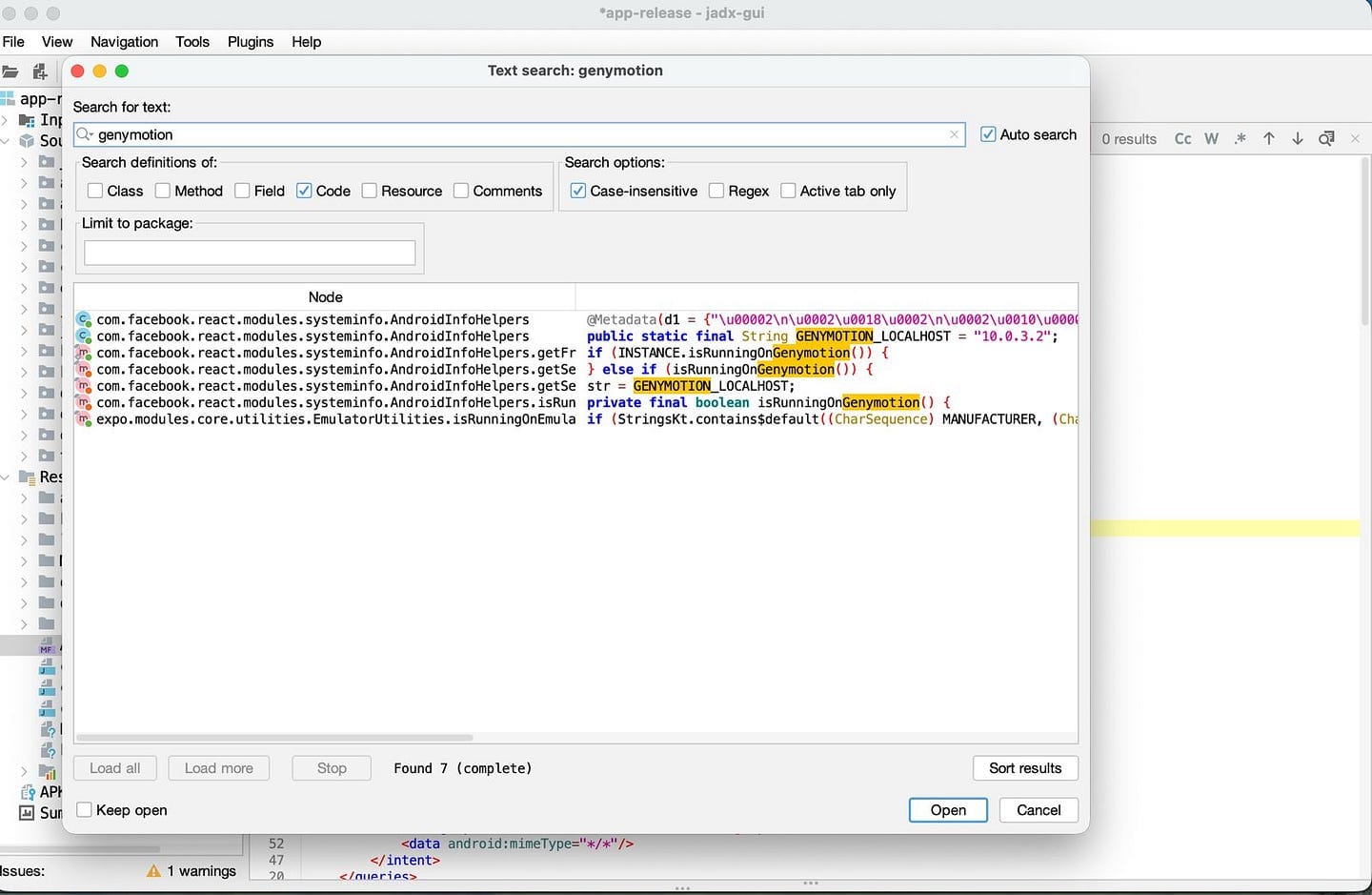The height and width of the screenshot is (895, 1372).
Task: Collapse the Source code tree node
Action: (x=6, y=140)
